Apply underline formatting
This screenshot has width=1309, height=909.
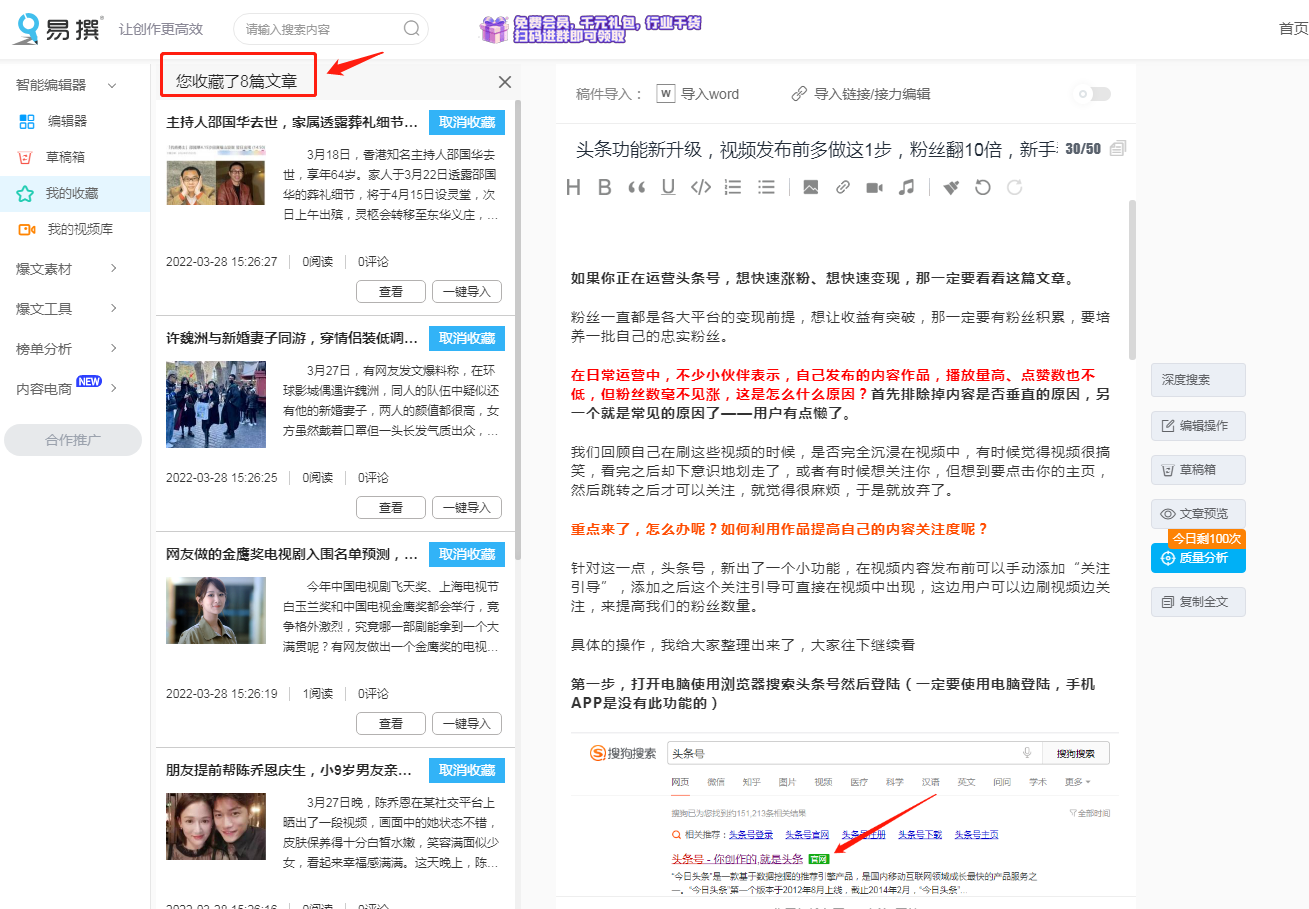668,187
